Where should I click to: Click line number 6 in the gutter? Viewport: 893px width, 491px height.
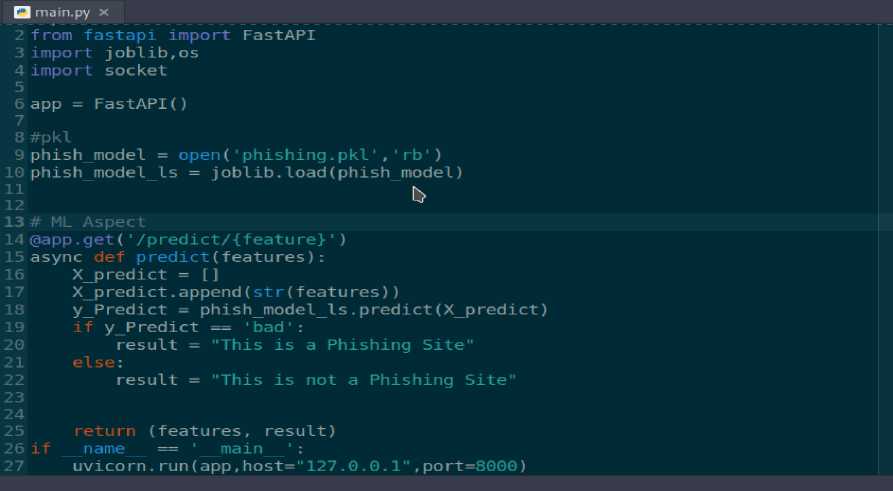coord(19,103)
